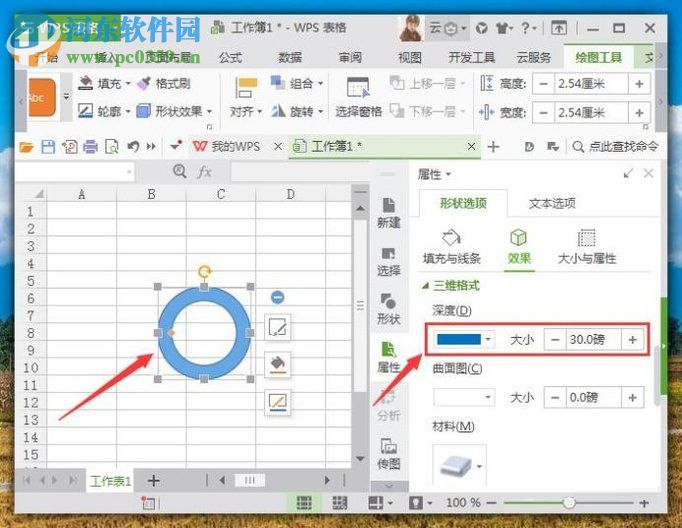This screenshot has width=682, height=528.
Task: Close the 属性 properties panel
Action: pyautogui.click(x=649, y=174)
